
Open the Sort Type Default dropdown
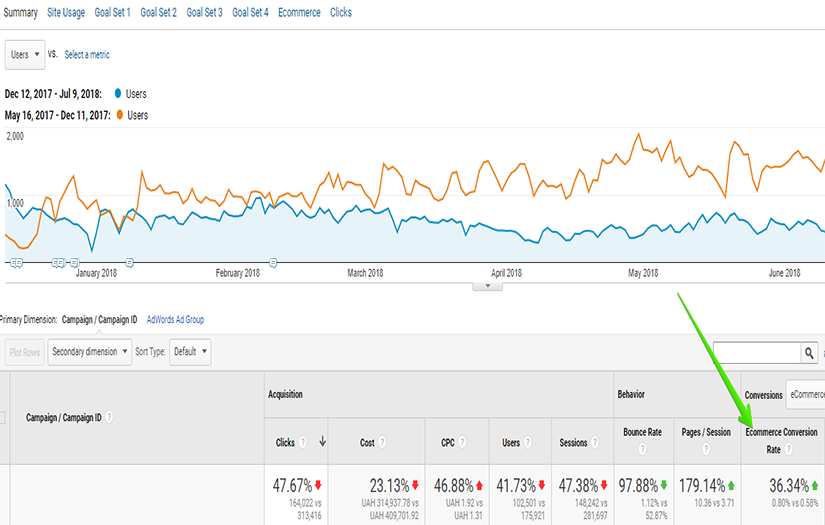pos(190,352)
